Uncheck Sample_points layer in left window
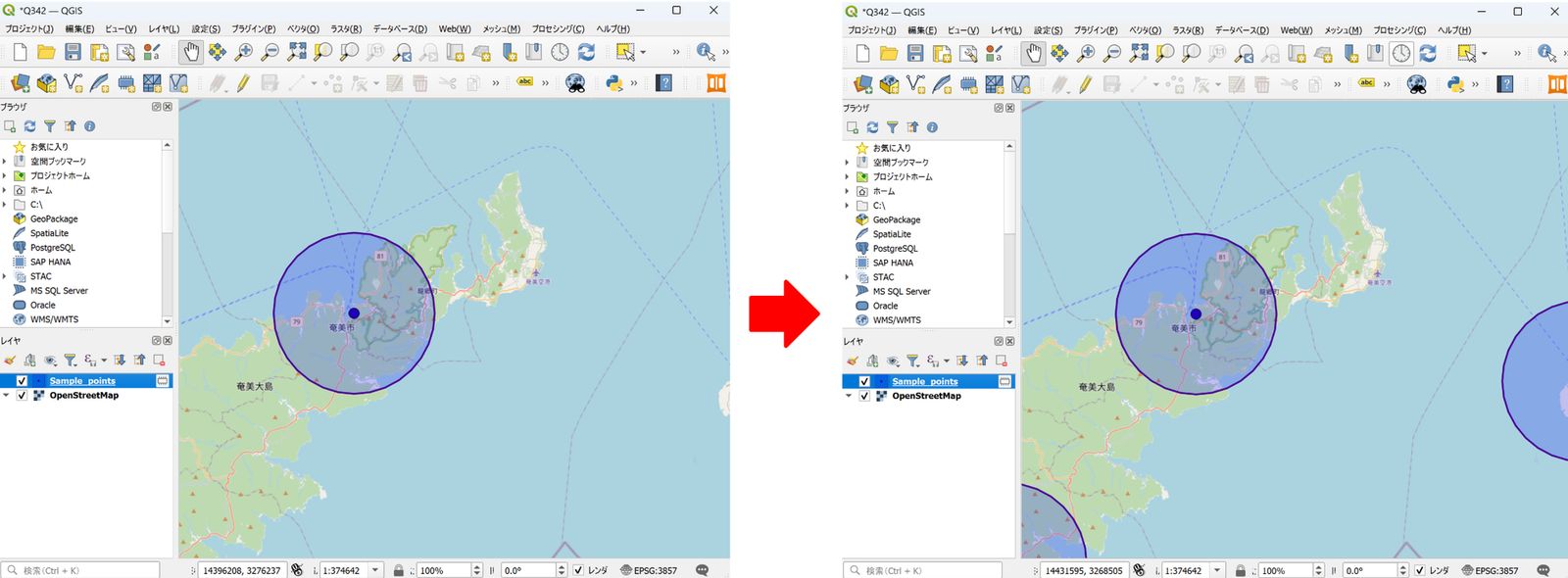The height and width of the screenshot is (578, 1568). coord(22,381)
